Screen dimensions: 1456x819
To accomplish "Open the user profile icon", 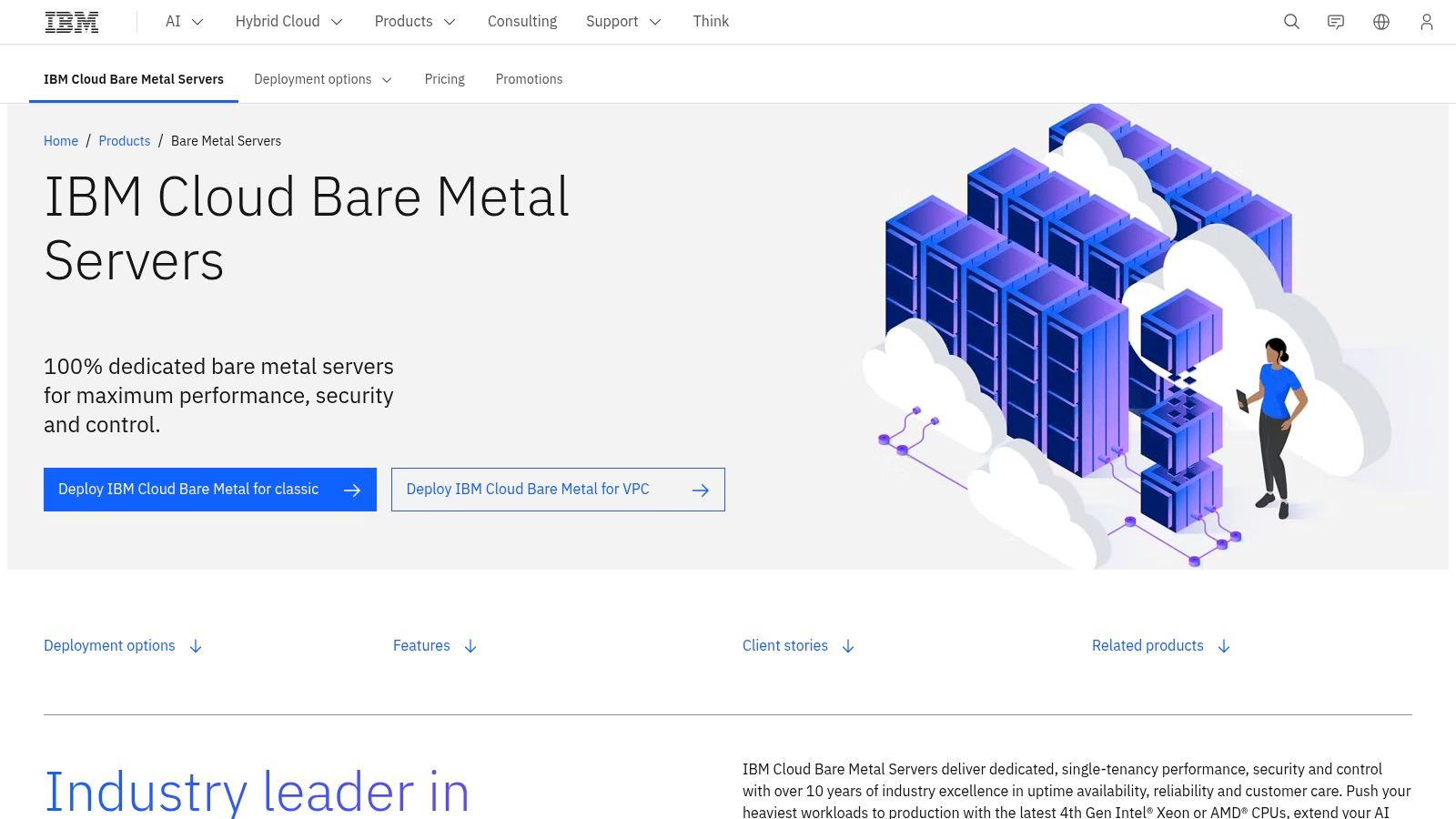I will click(x=1426, y=22).
